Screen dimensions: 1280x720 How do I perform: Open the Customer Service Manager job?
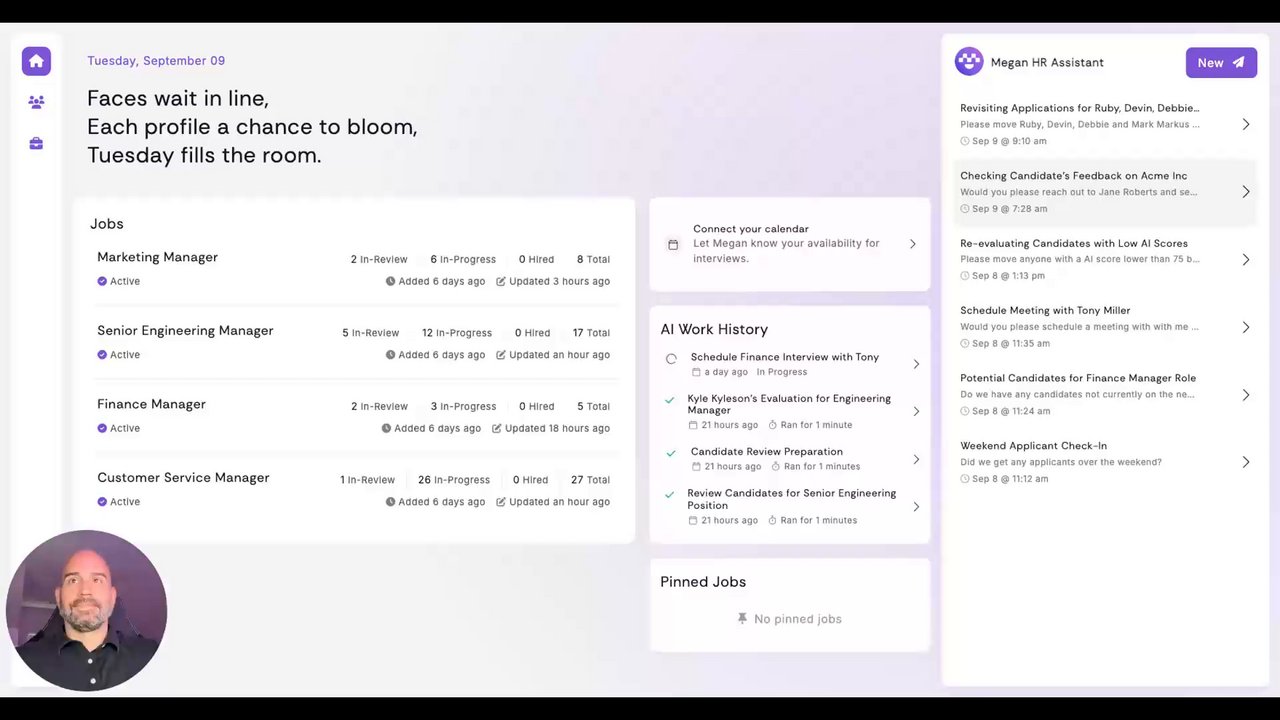tap(183, 478)
